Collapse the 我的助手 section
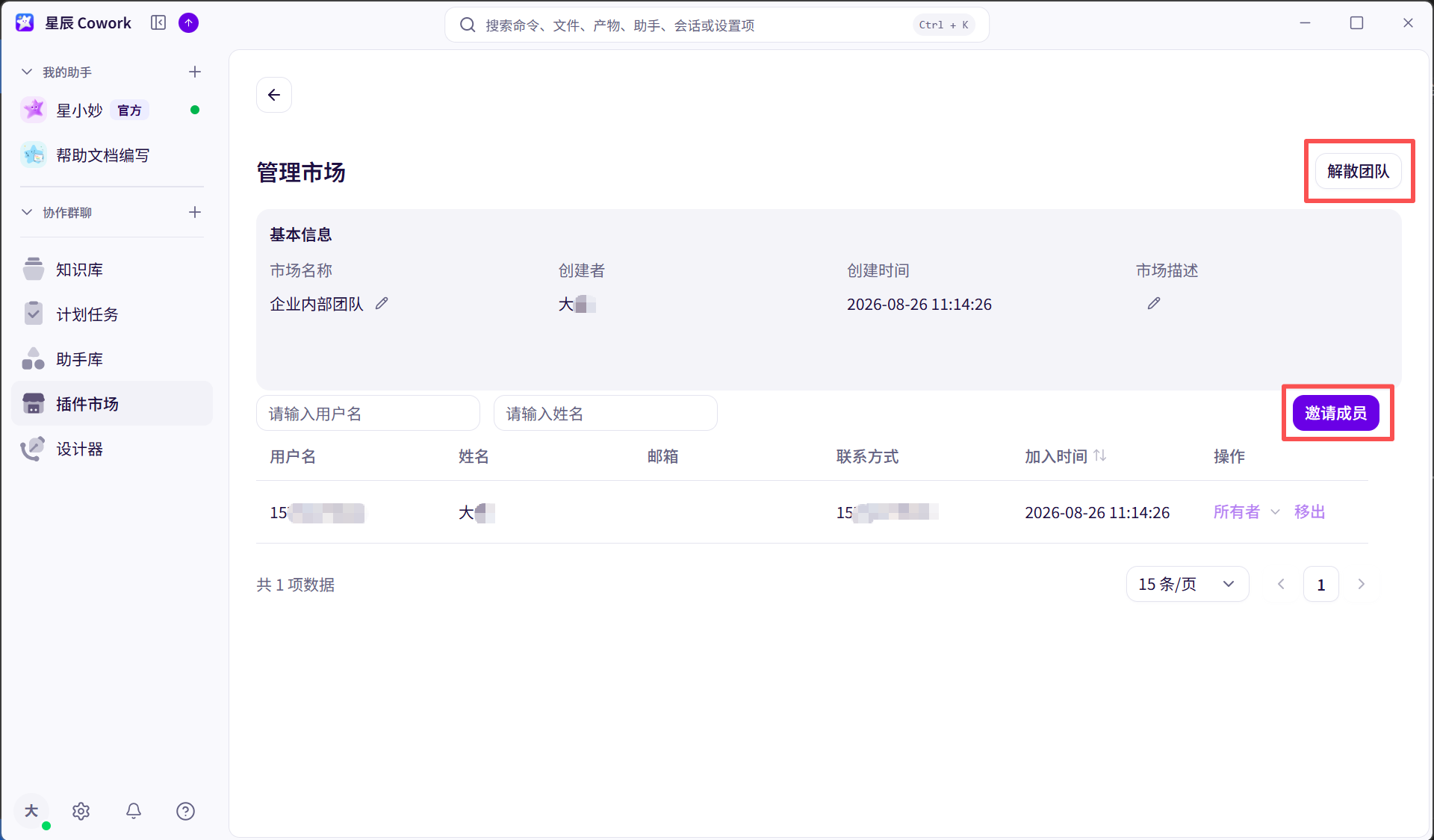The height and width of the screenshot is (840, 1434). coord(27,72)
